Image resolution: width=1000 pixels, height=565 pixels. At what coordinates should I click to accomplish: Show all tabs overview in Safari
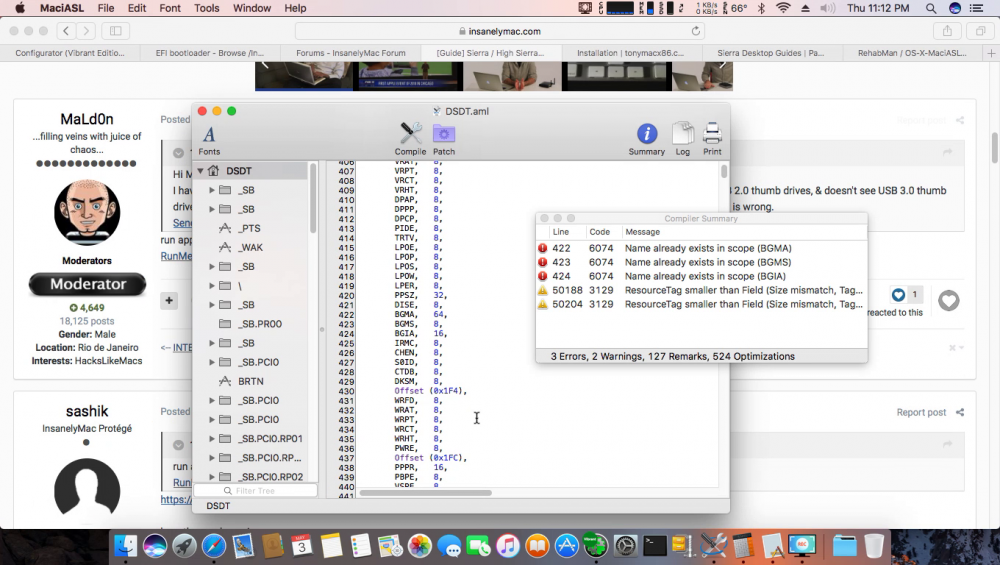coord(980,31)
